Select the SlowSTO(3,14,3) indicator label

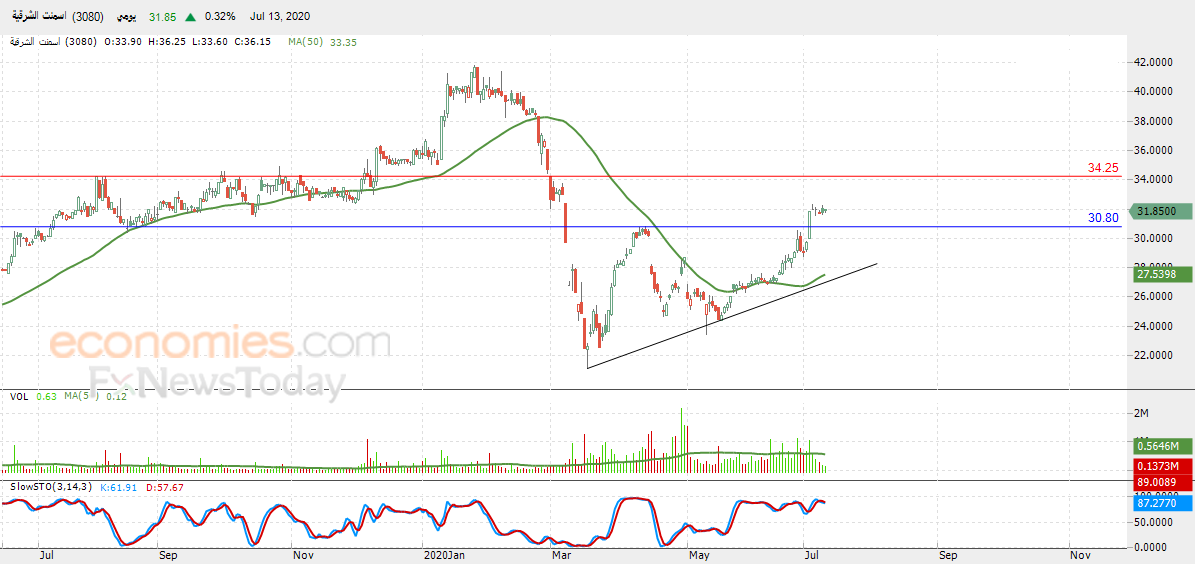point(52,486)
